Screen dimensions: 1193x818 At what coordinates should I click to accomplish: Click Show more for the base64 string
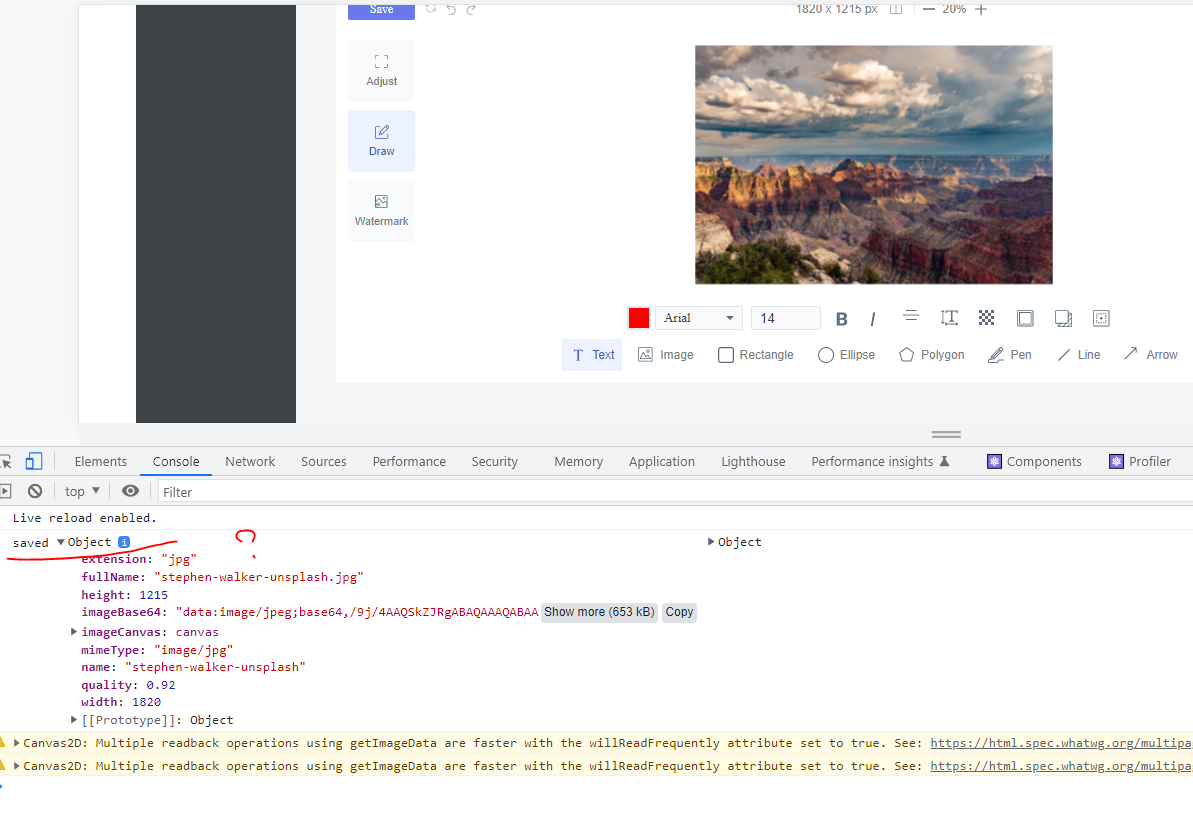pyautogui.click(x=599, y=612)
